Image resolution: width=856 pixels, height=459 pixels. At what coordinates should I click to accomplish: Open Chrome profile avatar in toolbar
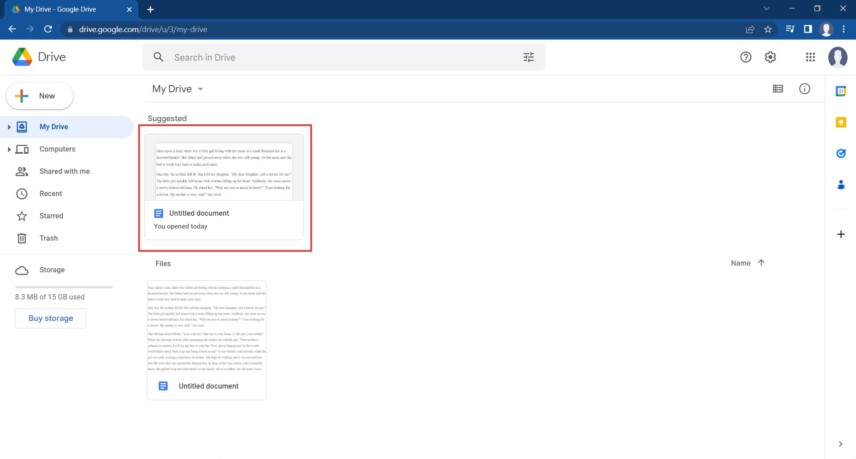point(827,29)
